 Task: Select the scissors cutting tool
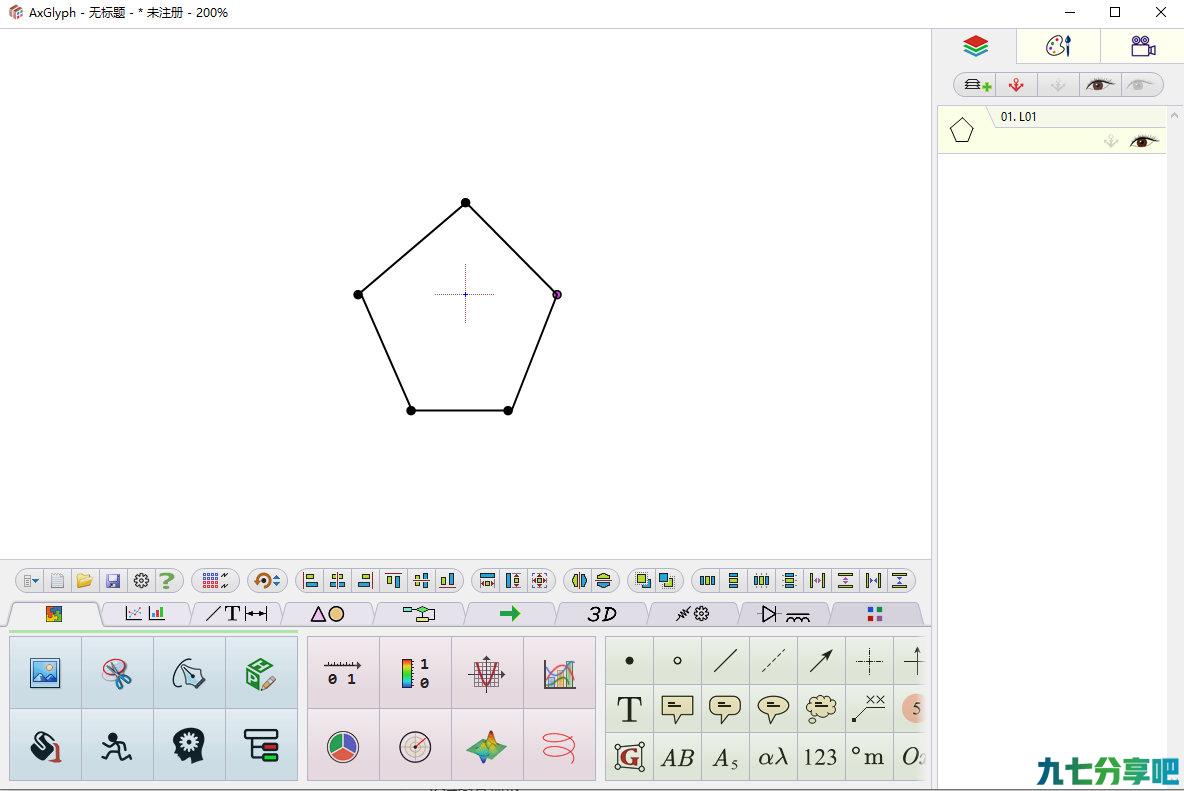pyautogui.click(x=117, y=672)
